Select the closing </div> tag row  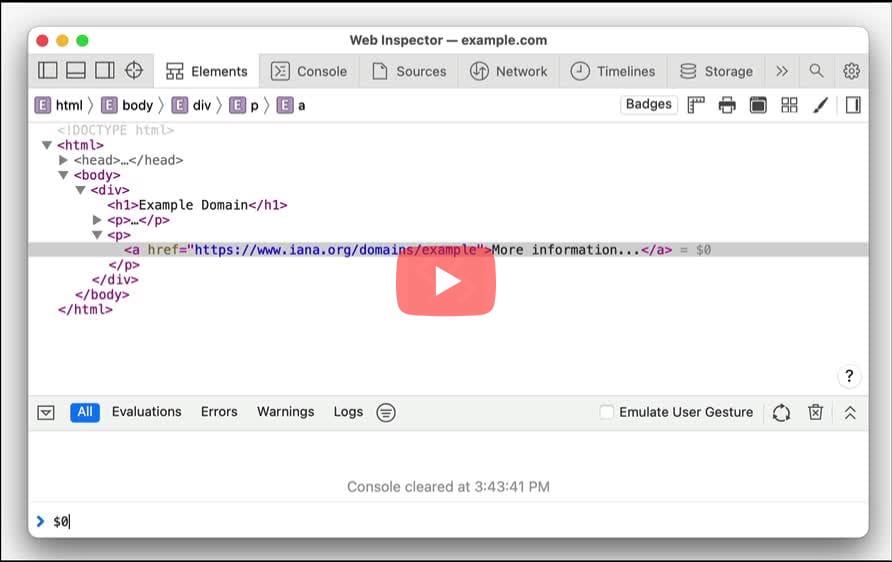(x=115, y=280)
